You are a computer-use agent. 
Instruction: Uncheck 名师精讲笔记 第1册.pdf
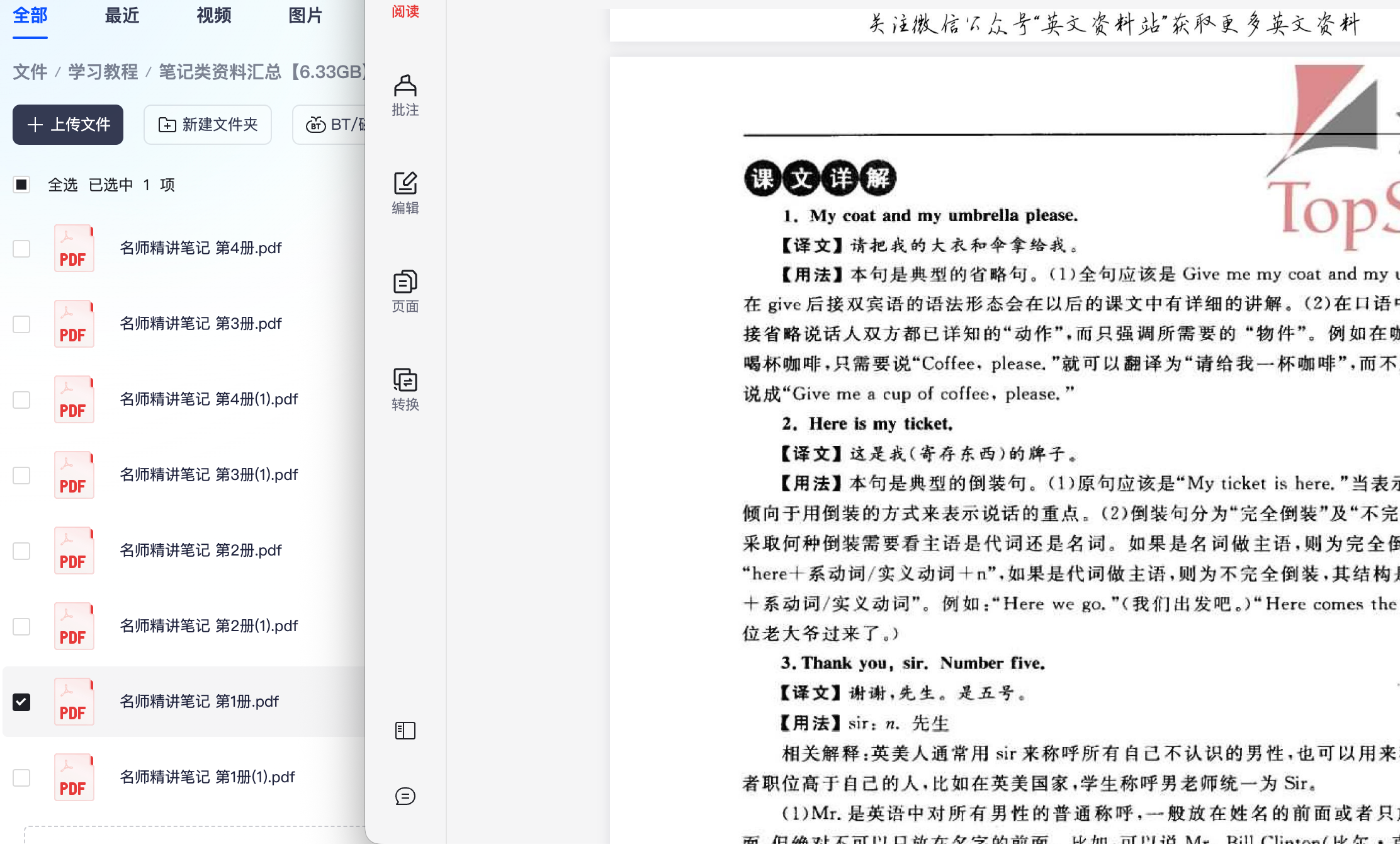tap(22, 701)
